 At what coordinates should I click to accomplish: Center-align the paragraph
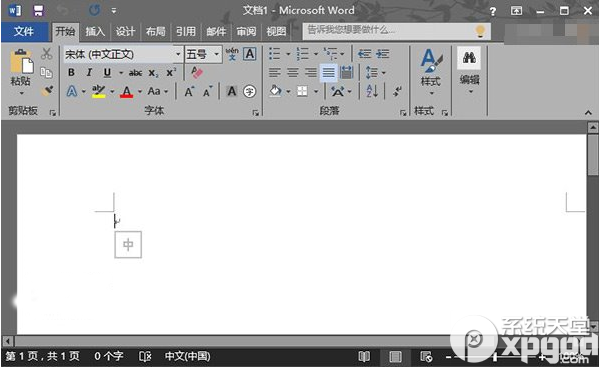tap(293, 73)
